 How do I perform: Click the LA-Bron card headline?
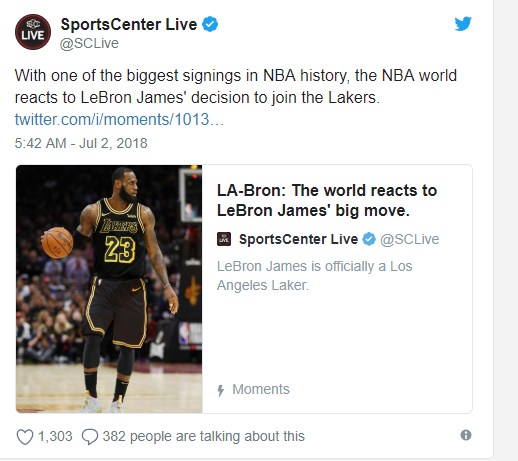[x=327, y=200]
